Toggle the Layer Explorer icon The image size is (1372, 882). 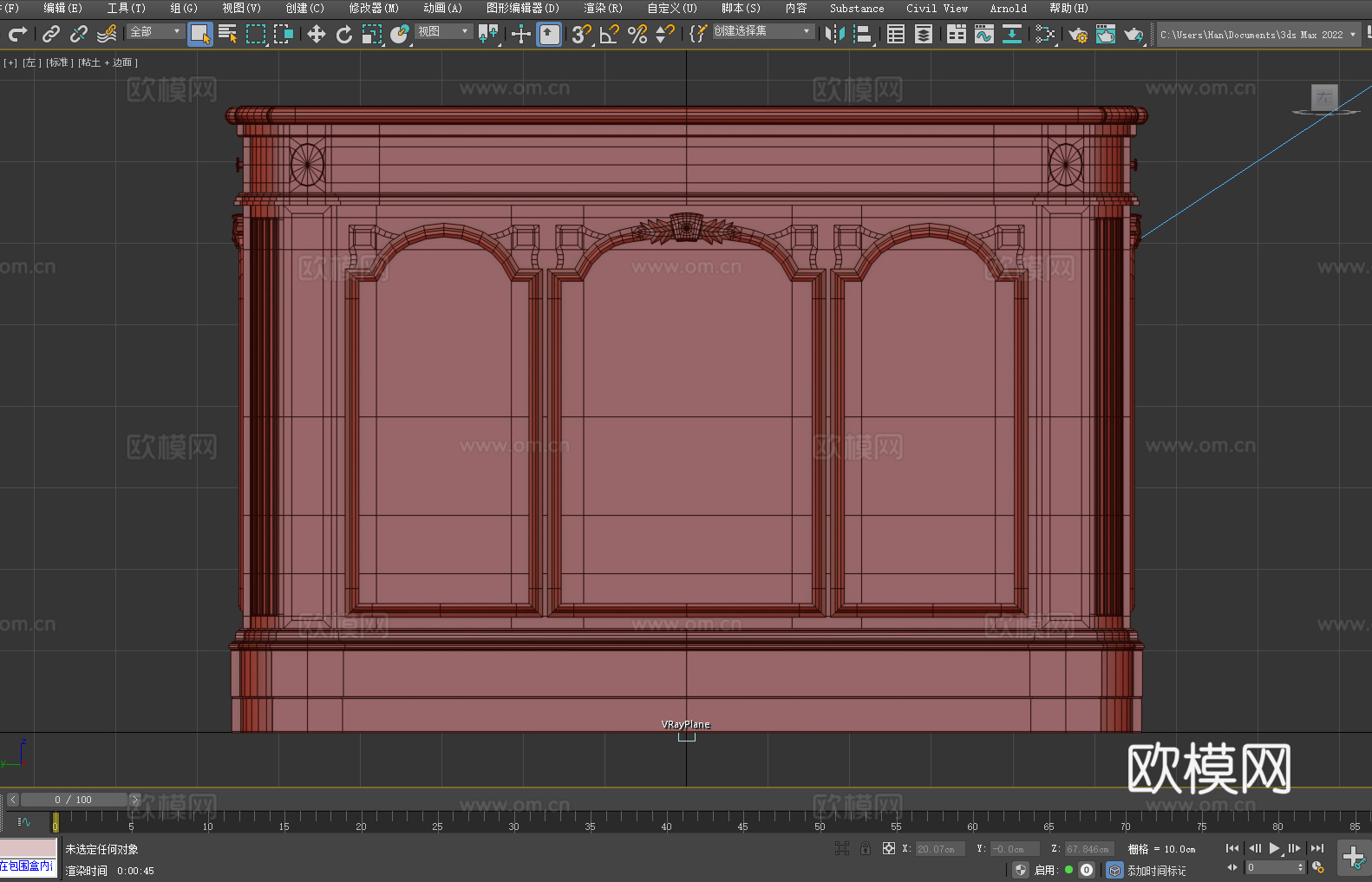pyautogui.click(x=924, y=34)
